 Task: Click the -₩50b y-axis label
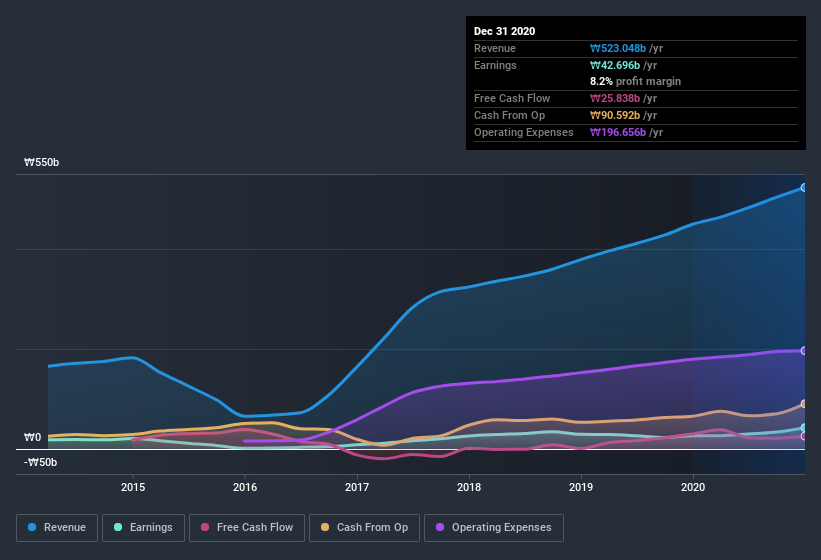coord(40,462)
